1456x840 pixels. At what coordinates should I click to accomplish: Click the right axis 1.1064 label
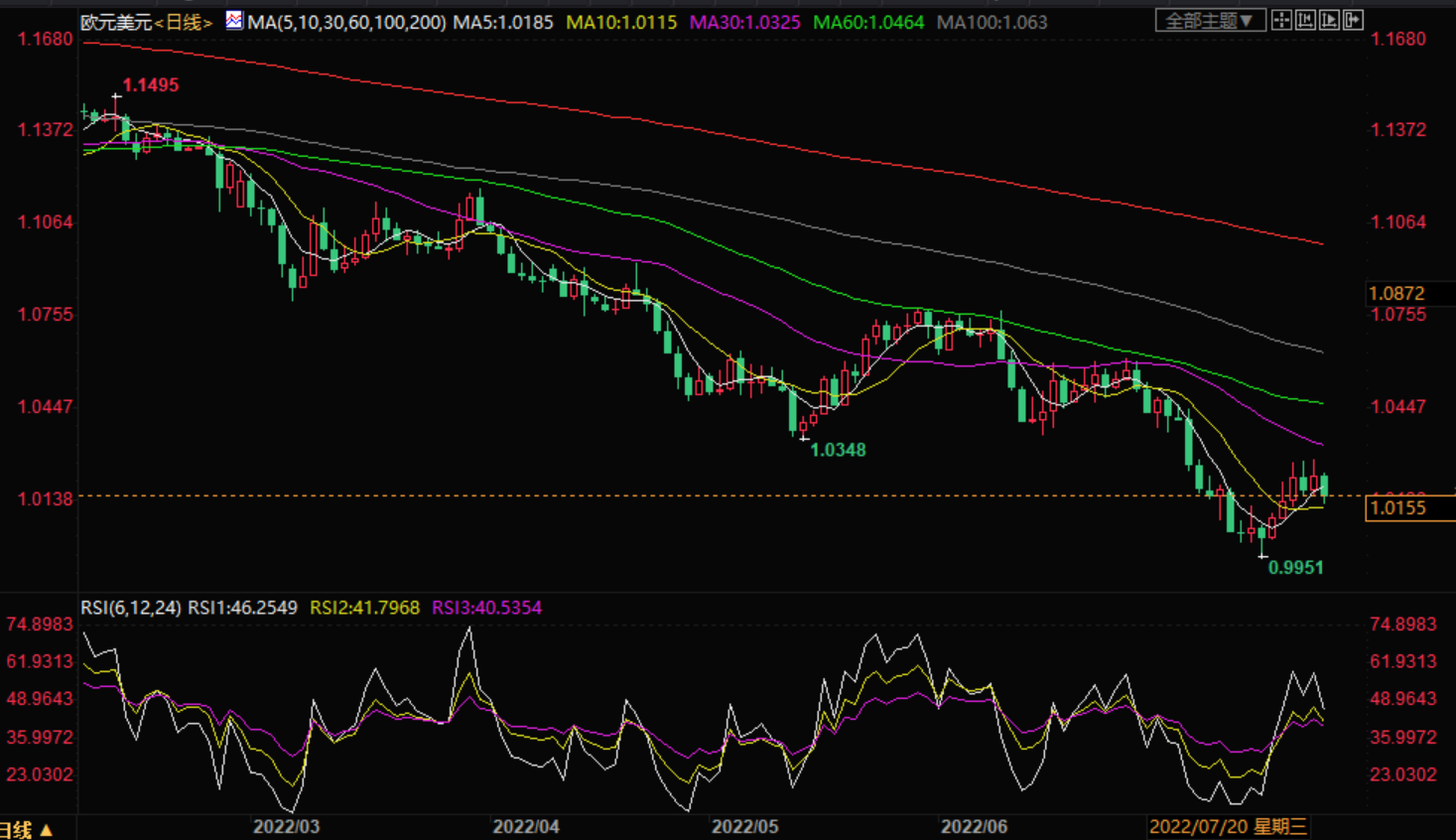[x=1397, y=221]
